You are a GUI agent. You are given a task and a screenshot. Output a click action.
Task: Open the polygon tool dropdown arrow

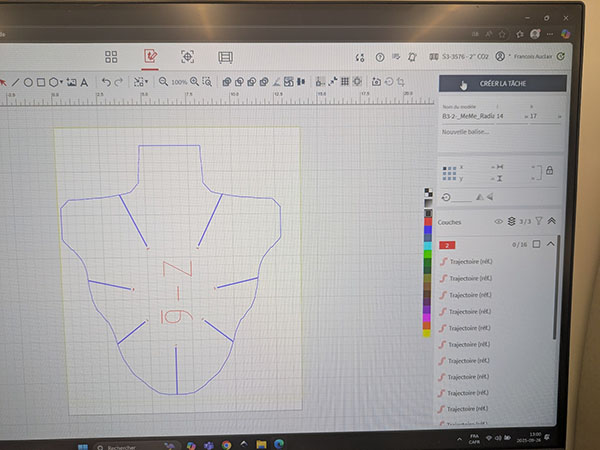(62, 82)
